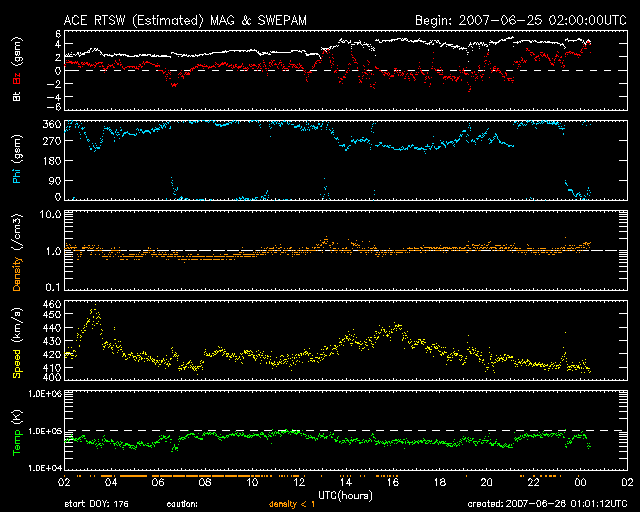Image resolution: width=640 pixels, height=512 pixels.
Task: Click the 16 hour tick label
Action: click(392, 481)
